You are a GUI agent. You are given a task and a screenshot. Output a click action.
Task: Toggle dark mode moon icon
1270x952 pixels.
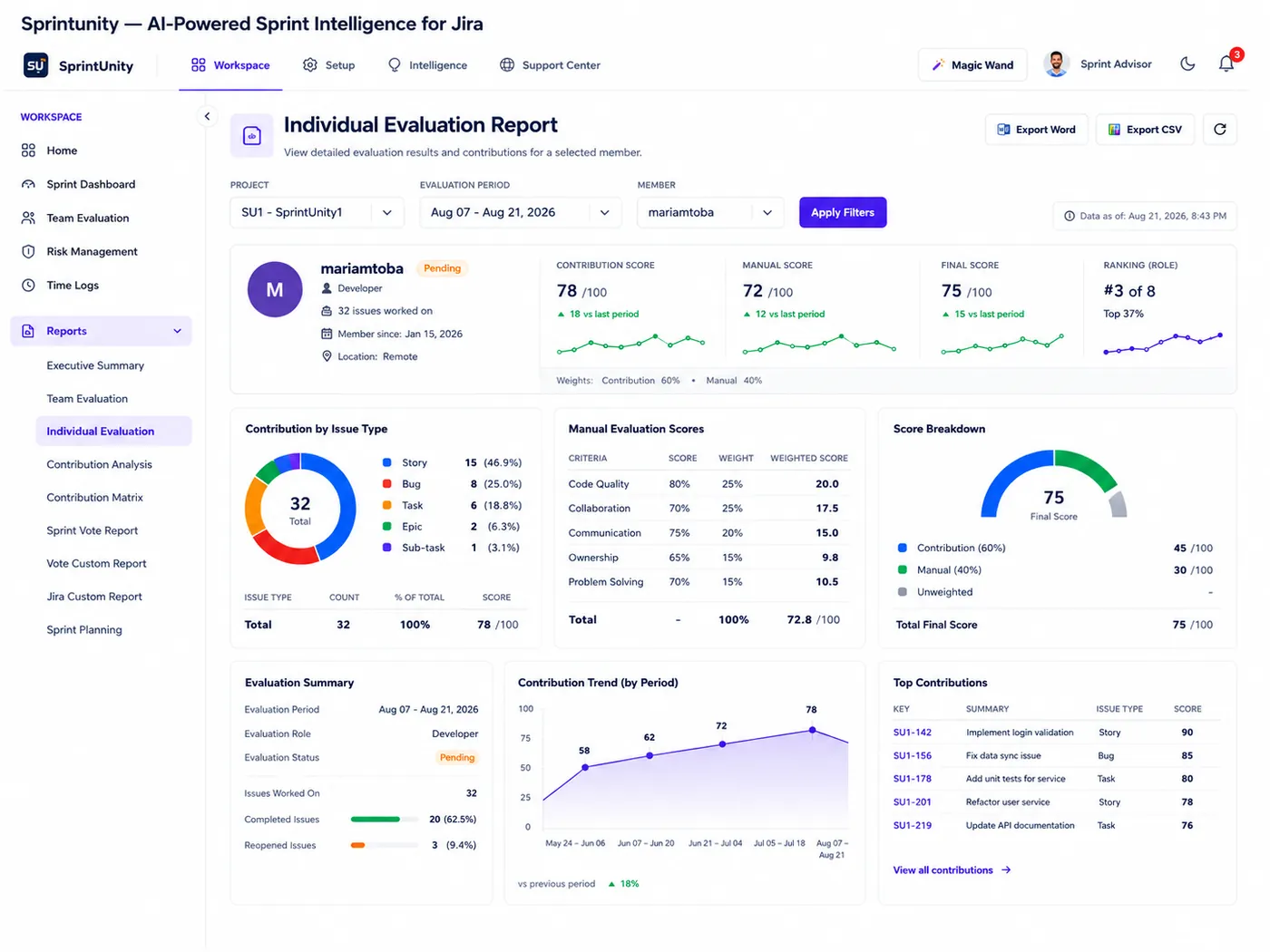click(x=1187, y=64)
